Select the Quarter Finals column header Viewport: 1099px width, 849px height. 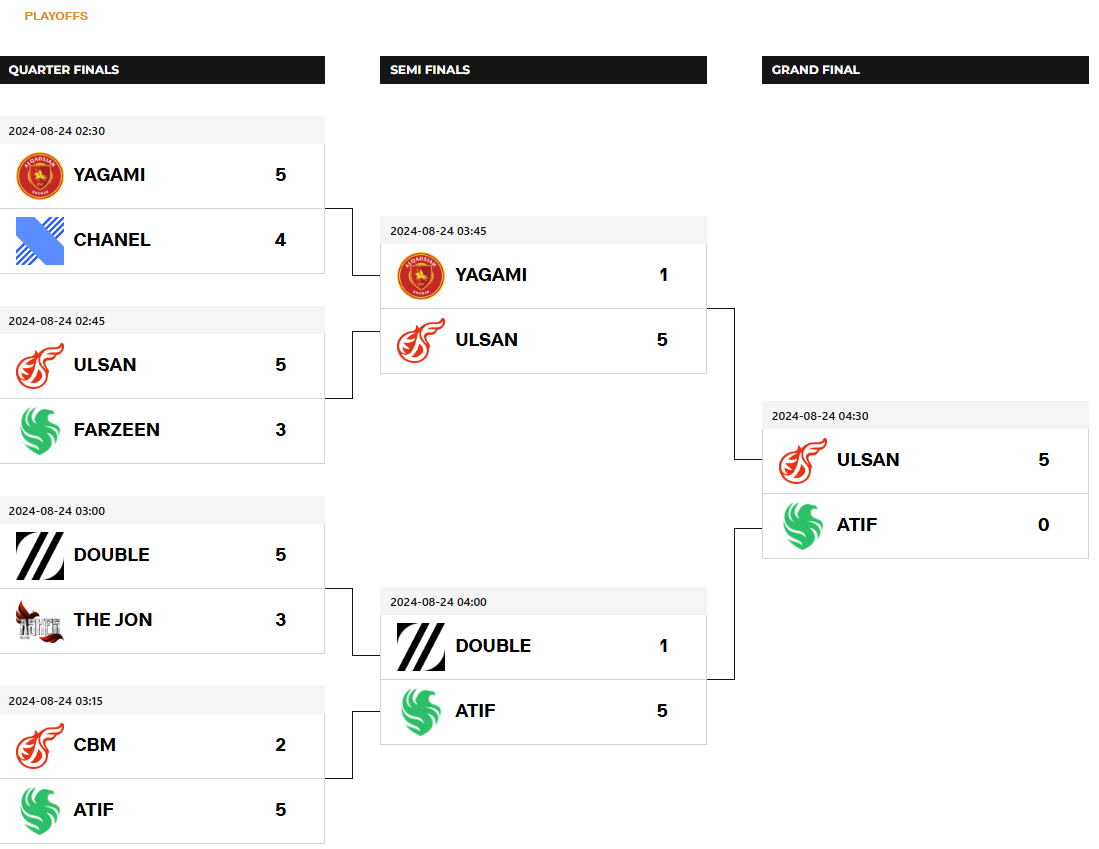(64, 70)
